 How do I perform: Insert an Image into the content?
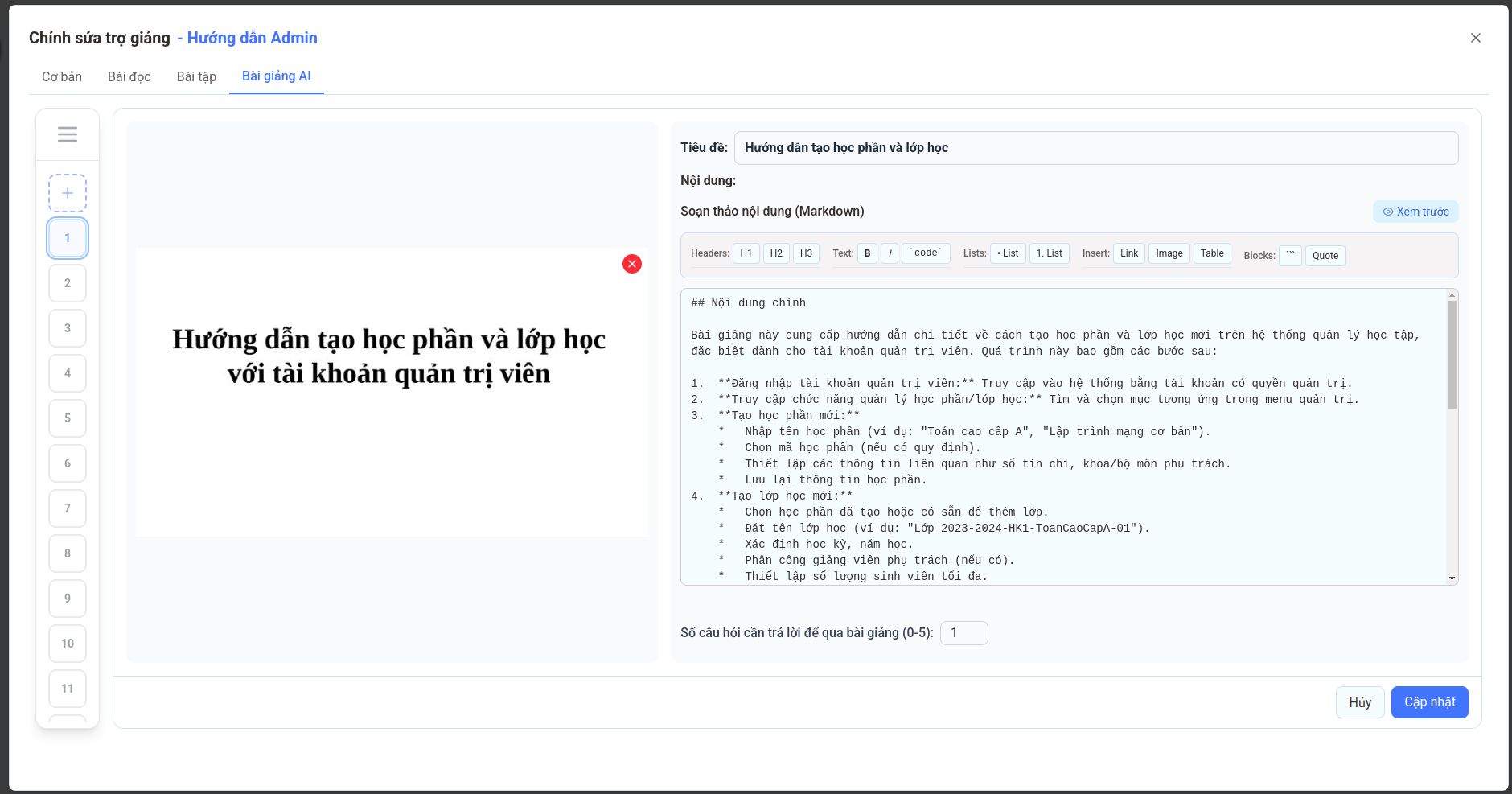point(1169,253)
